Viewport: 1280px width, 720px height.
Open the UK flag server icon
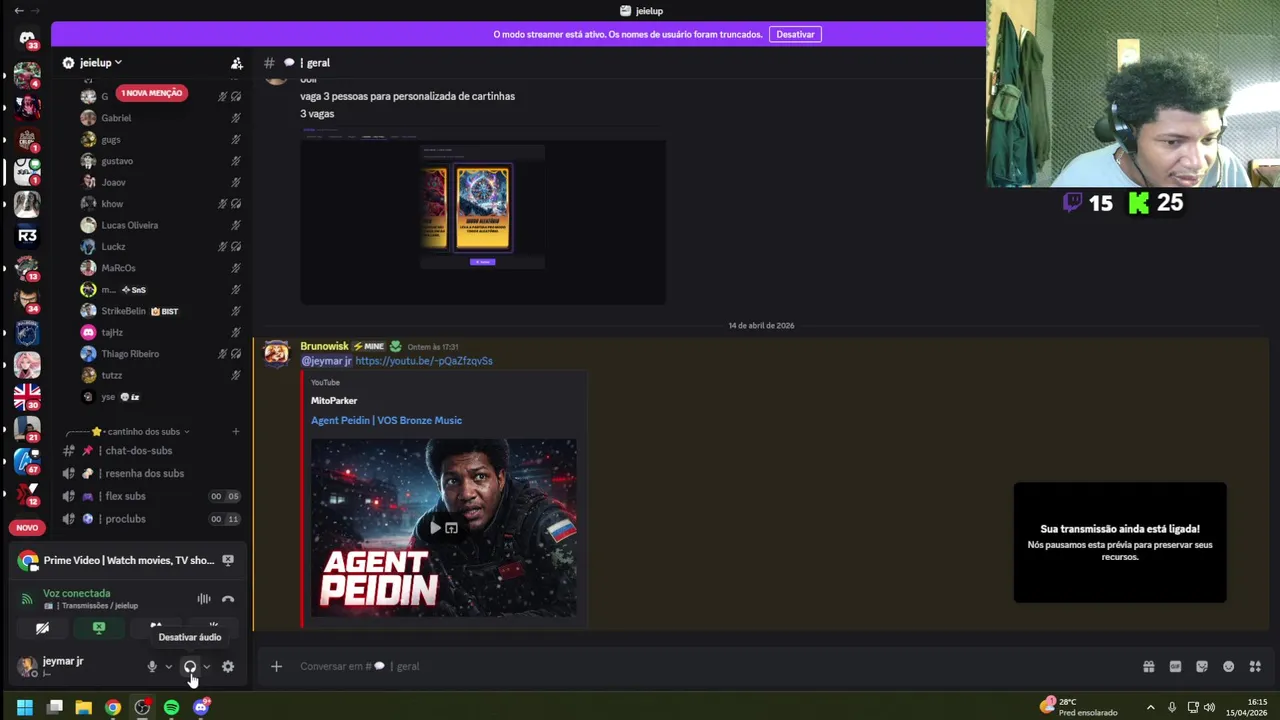point(27,396)
